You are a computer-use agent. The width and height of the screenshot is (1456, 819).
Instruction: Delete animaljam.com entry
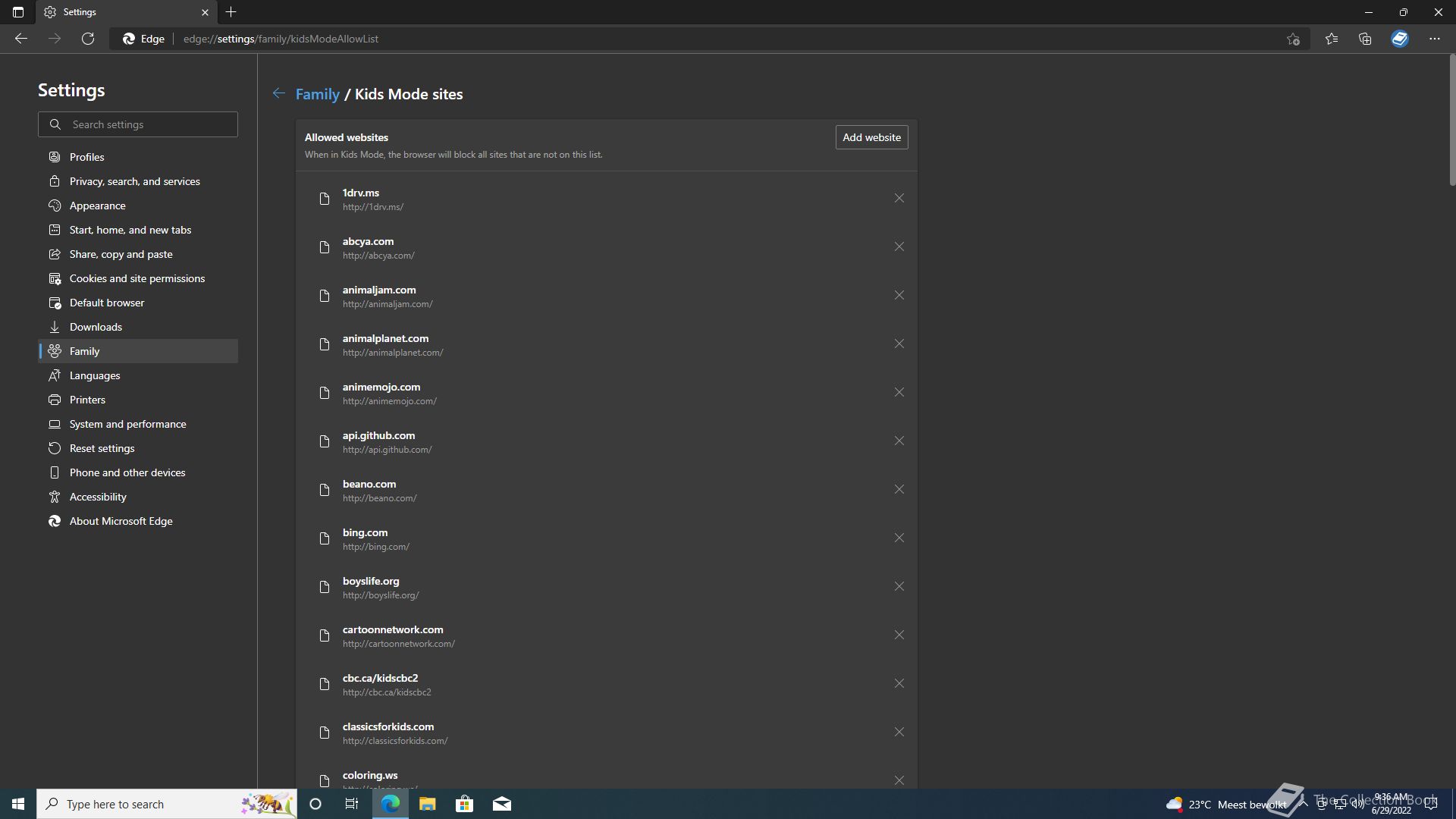899,296
